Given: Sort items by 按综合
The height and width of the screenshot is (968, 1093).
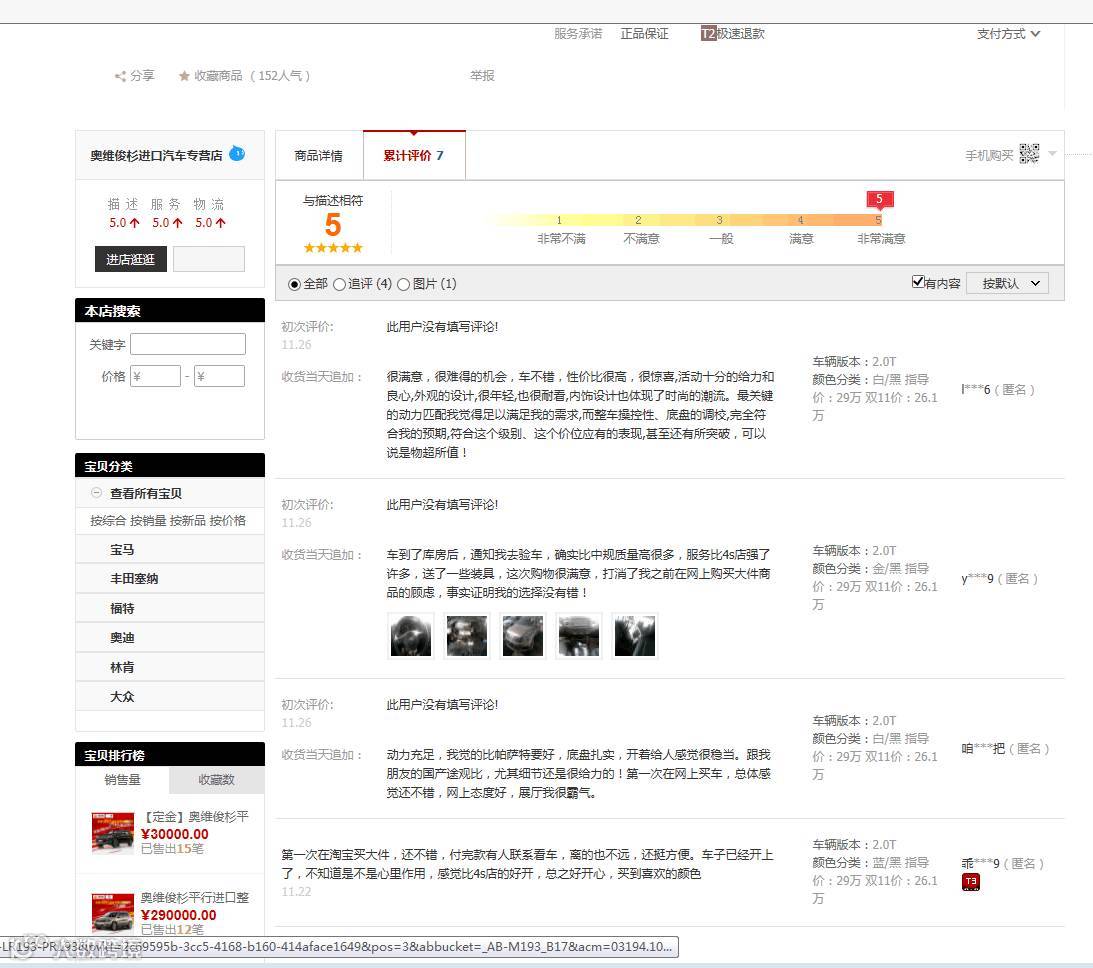Looking at the screenshot, I should click(108, 521).
